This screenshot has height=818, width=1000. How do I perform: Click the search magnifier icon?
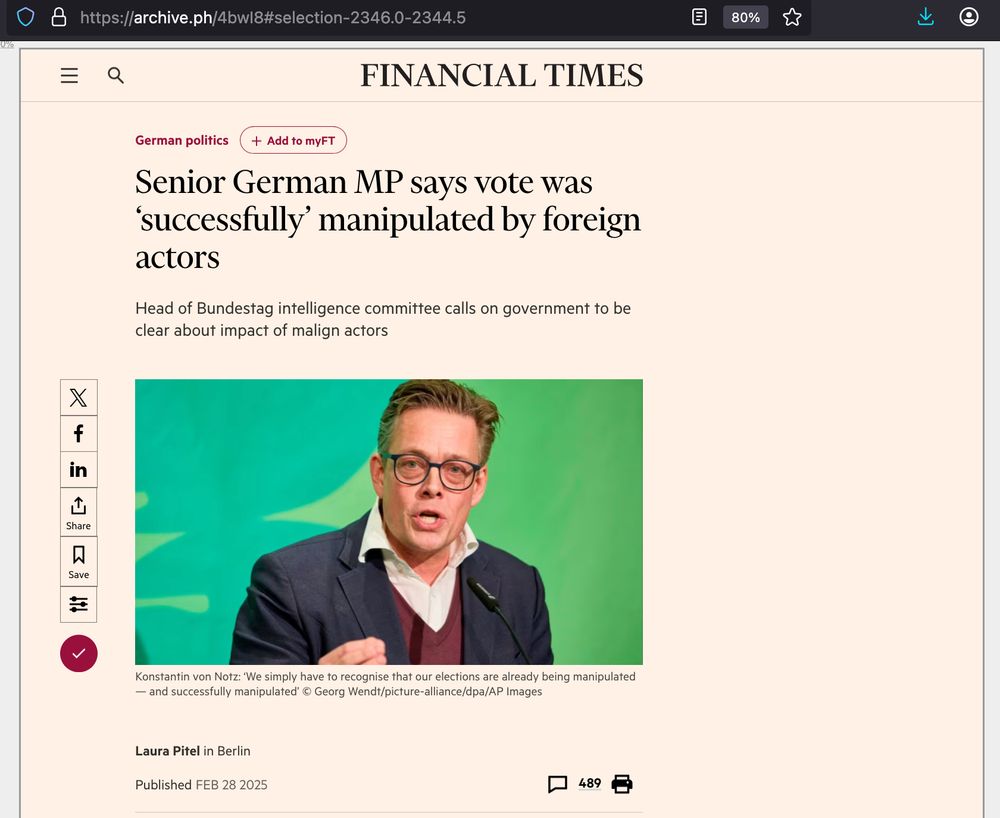coord(115,75)
